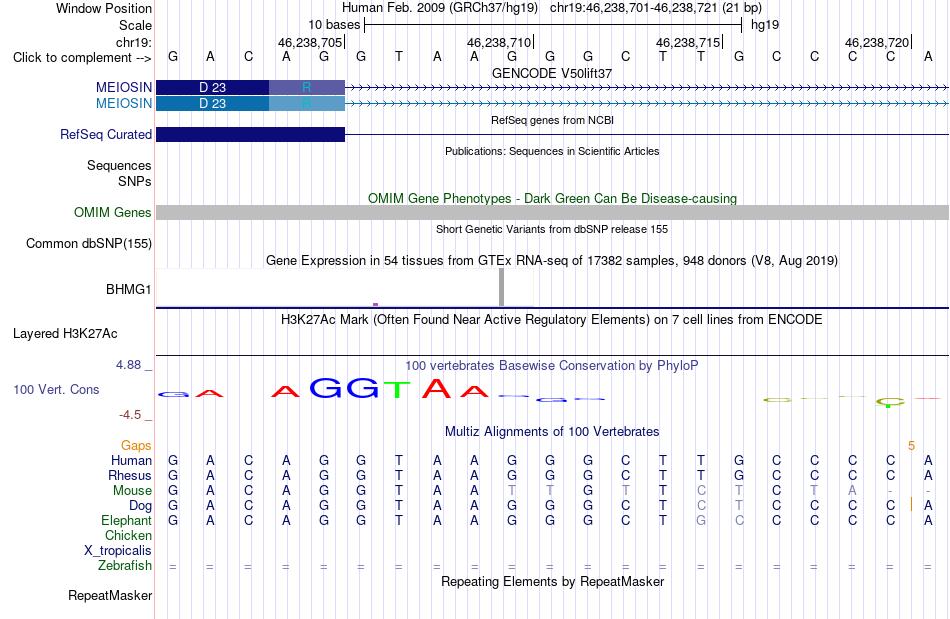Click the orange insertion mark in Dog row

tap(911, 504)
